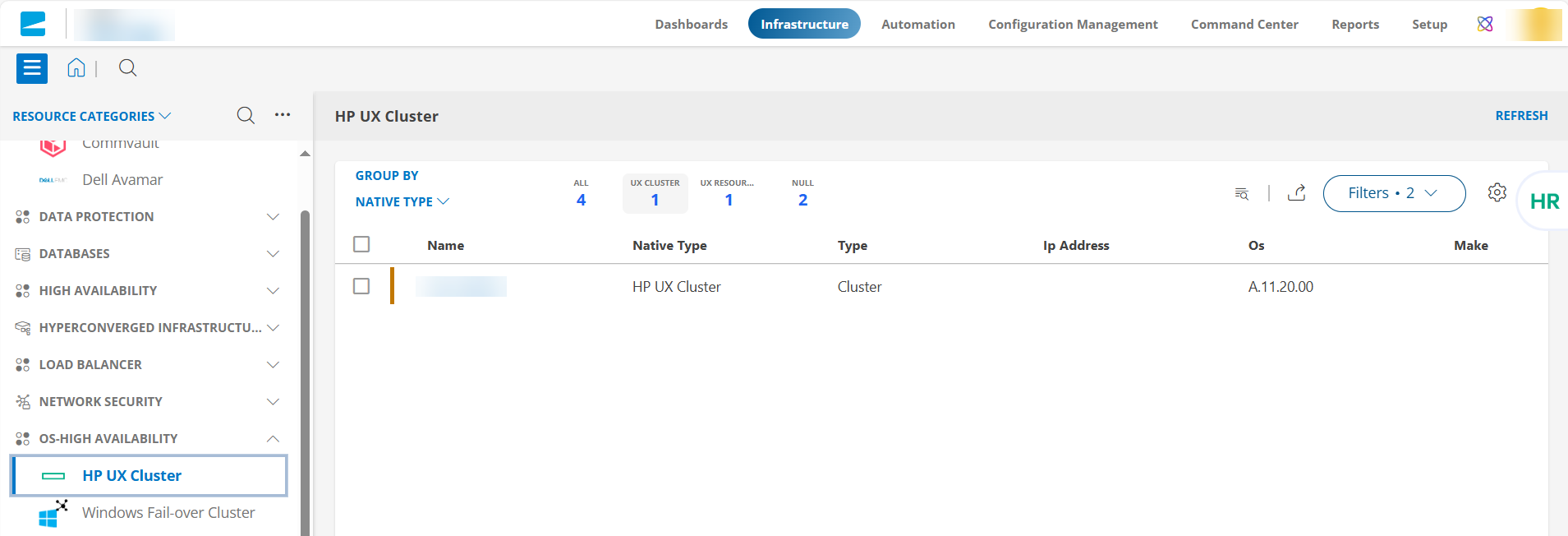The image size is (1568, 536).
Task: Tick the HP UX Cluster row checkbox
Action: tap(361, 286)
